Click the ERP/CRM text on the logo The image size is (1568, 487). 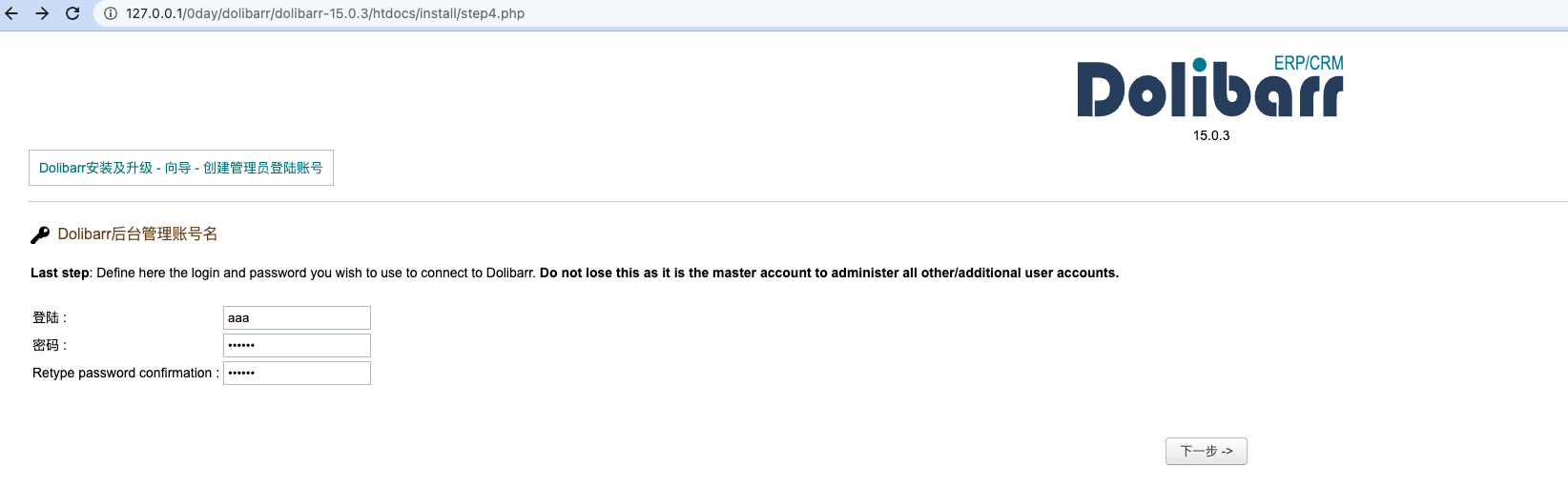pos(1309,63)
